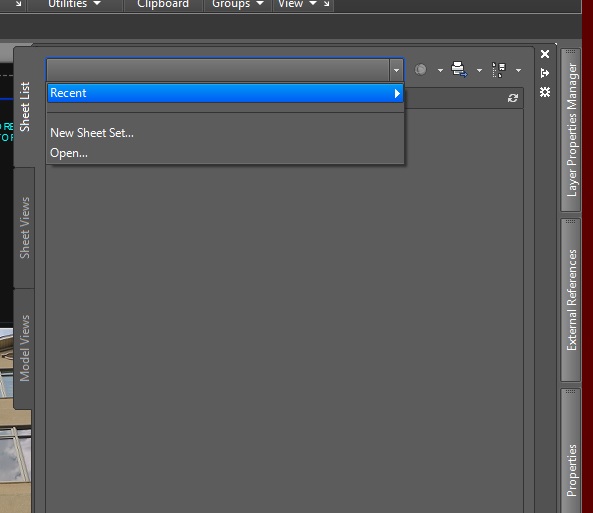The image size is (593, 513).
Task: Choose New Sheet Set... option
Action: 92,133
